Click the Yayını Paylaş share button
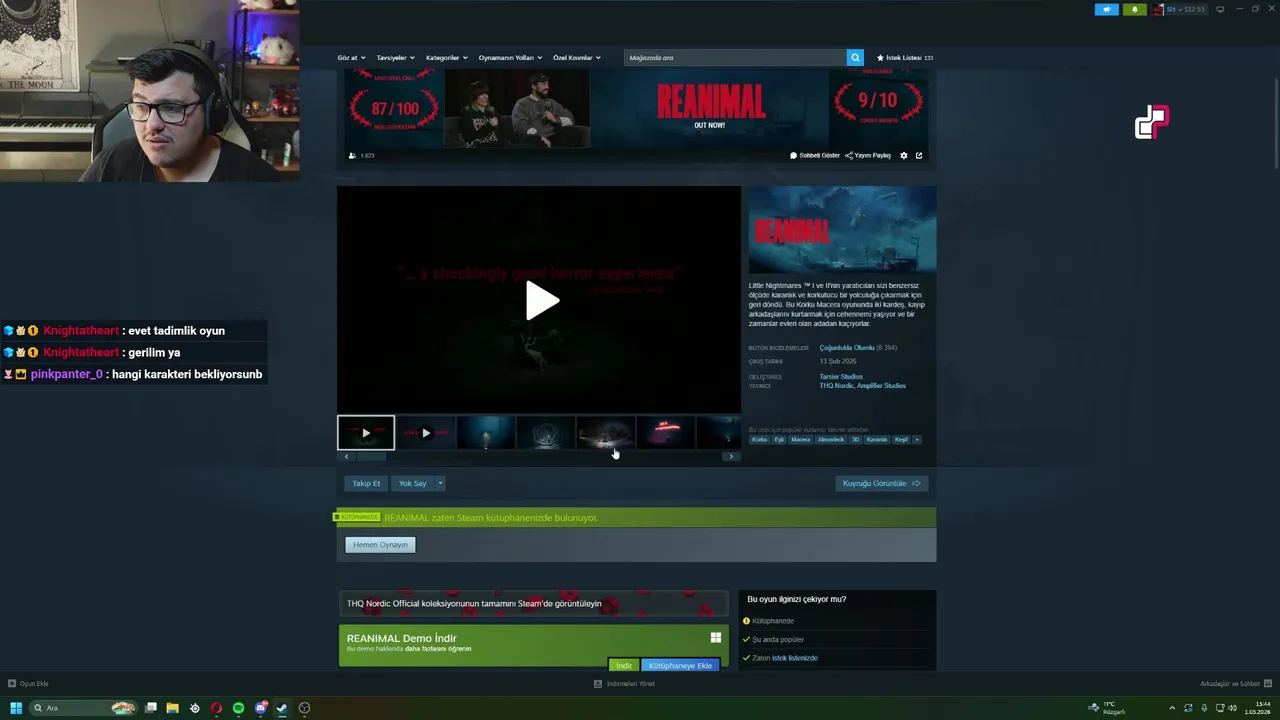The image size is (1280, 720). pos(868,155)
